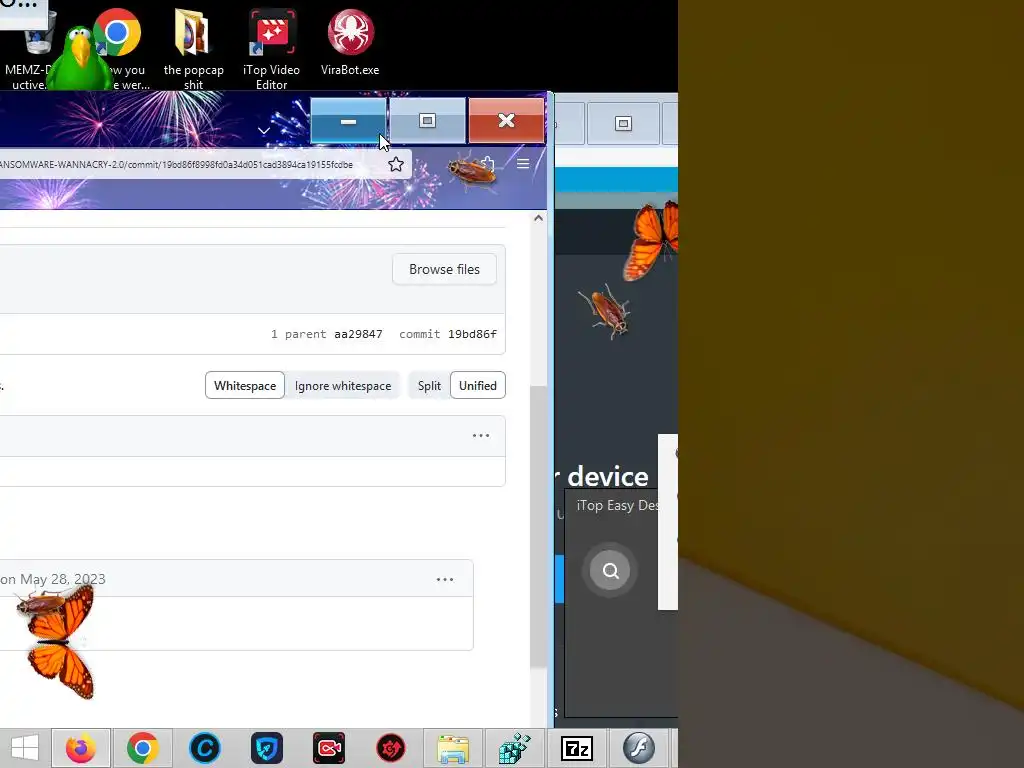Expand the Firefox tab list chevron
1024x768 pixels.
point(264,131)
